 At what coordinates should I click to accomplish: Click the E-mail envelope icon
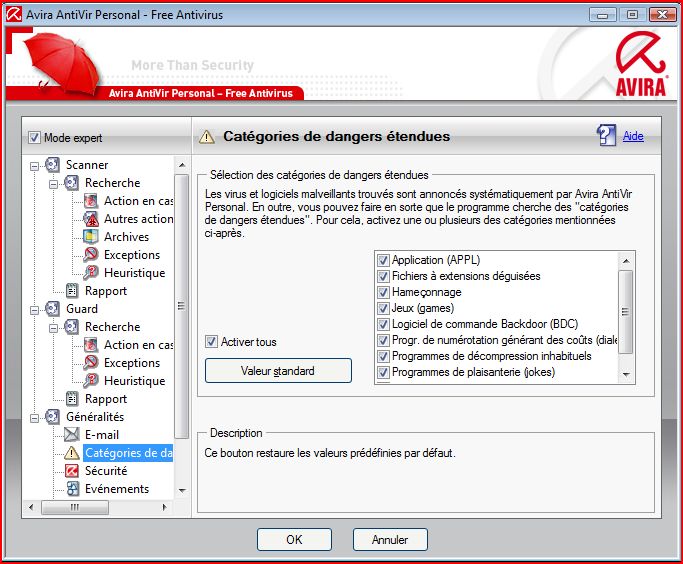[x=71, y=435]
